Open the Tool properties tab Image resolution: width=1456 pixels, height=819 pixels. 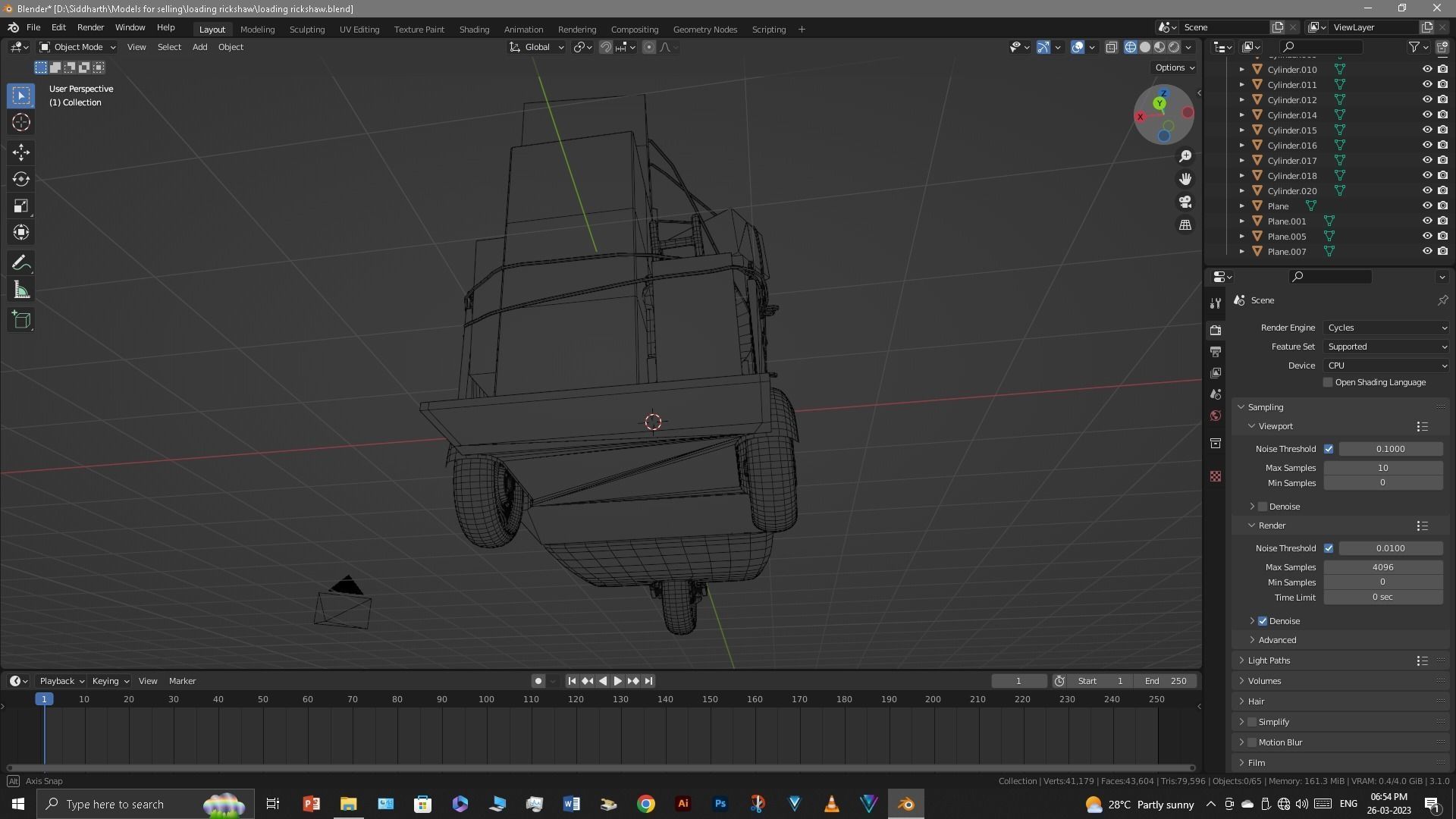1216,303
